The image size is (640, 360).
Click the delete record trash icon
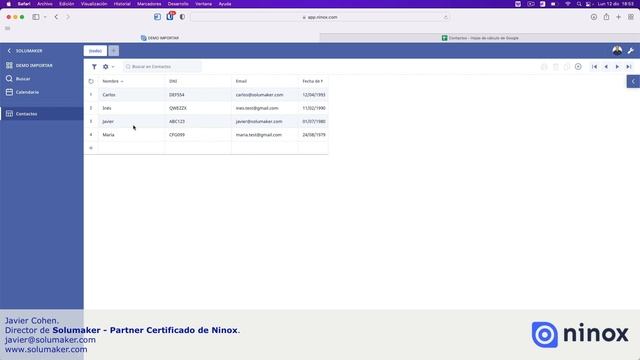pos(556,67)
